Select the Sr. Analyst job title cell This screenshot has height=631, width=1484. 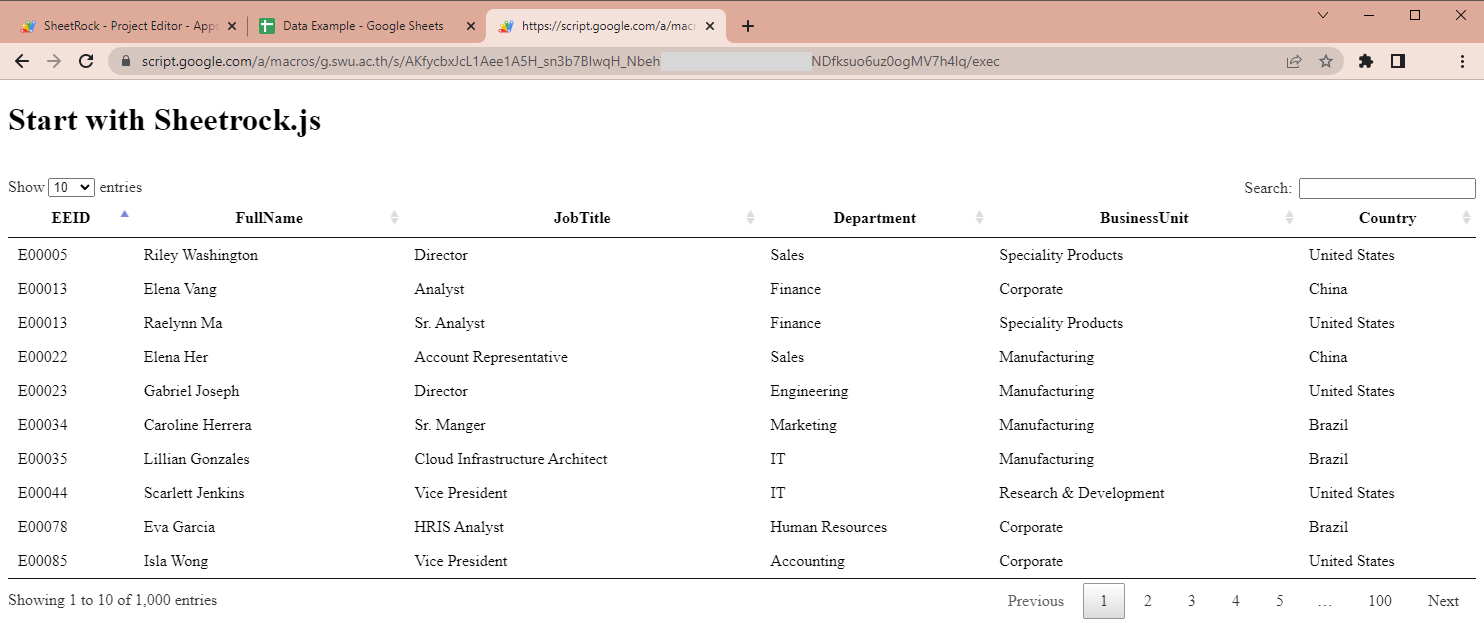pyautogui.click(x=450, y=323)
